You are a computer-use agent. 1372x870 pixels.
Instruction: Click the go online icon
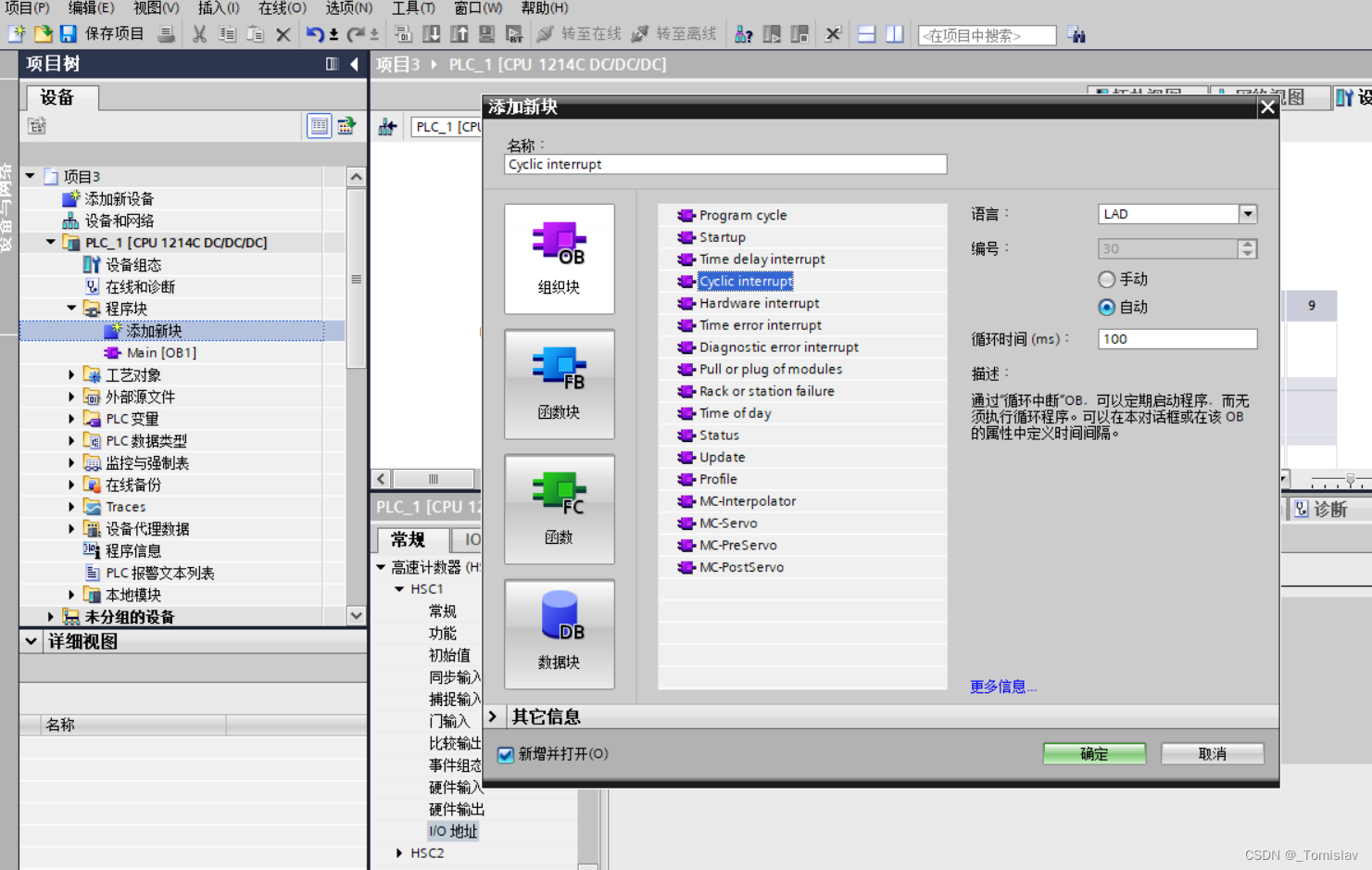[x=545, y=34]
